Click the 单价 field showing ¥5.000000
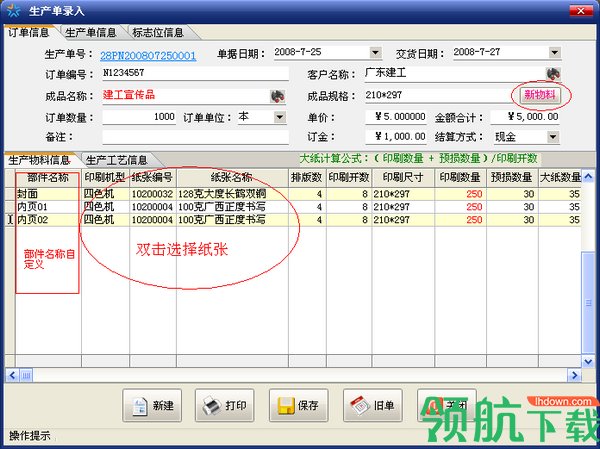600x449 pixels. 396,117
